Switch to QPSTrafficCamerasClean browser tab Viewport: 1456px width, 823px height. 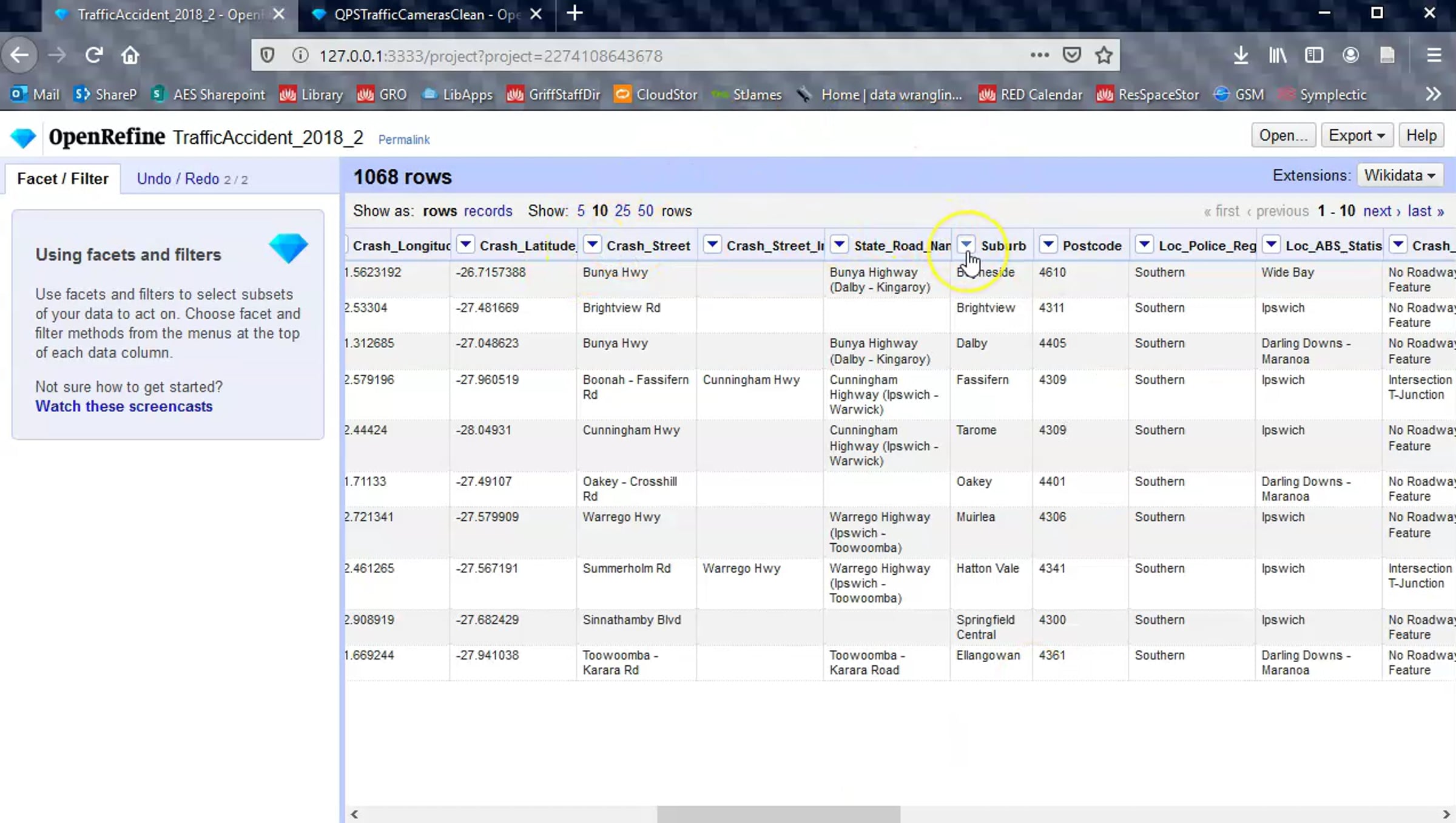click(426, 15)
